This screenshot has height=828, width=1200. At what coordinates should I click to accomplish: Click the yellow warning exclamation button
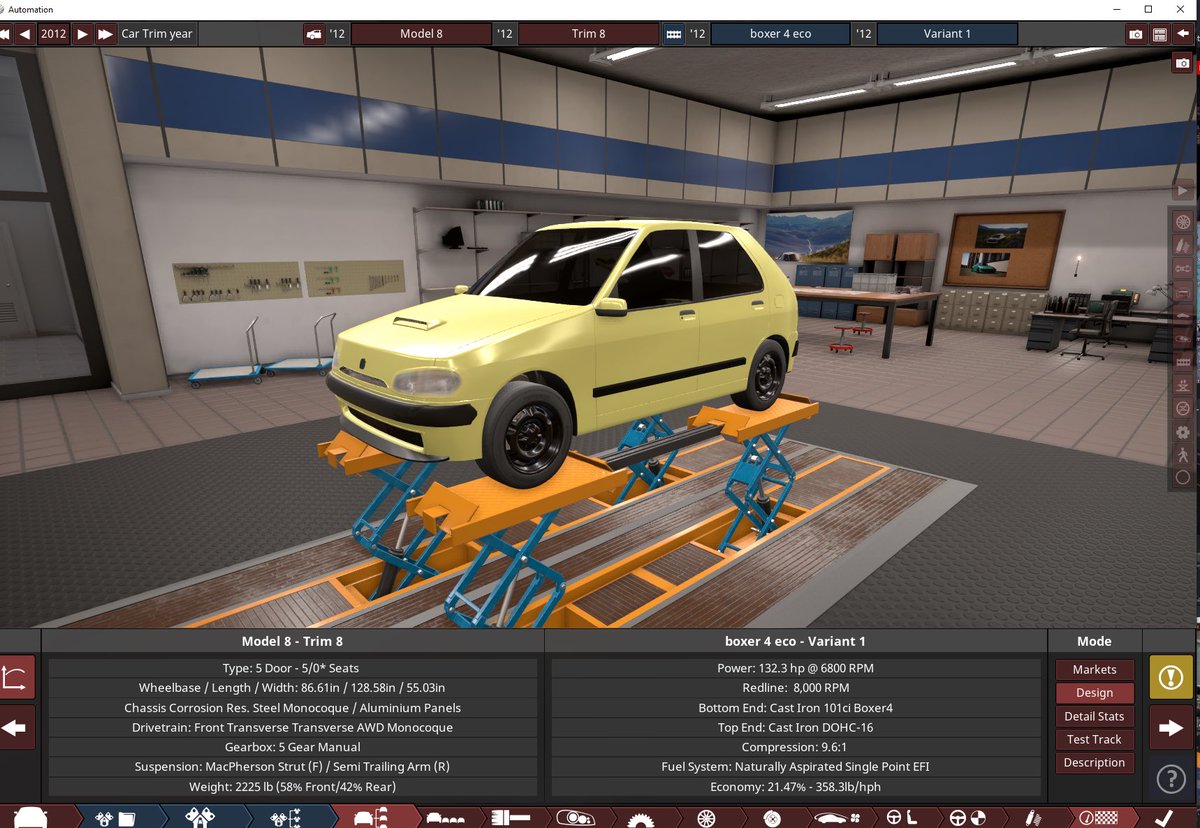[x=1170, y=677]
